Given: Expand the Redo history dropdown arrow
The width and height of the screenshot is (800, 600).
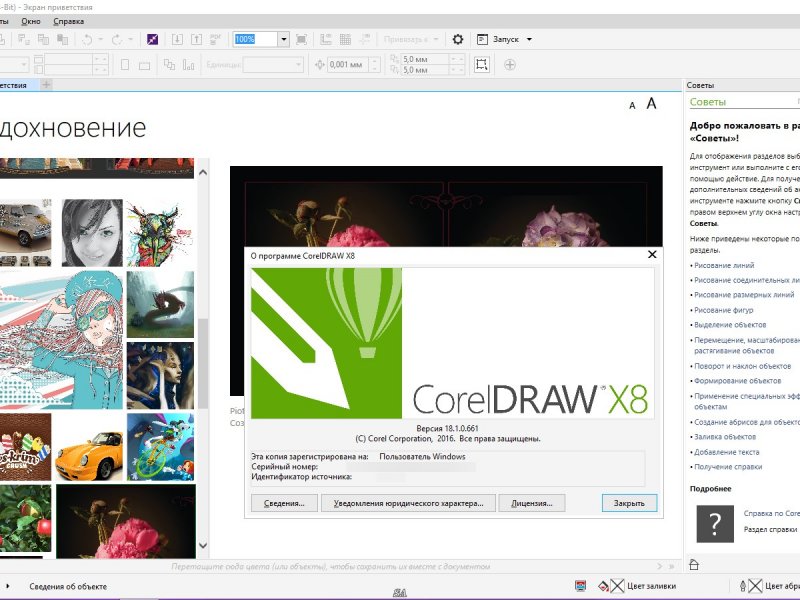Looking at the screenshot, I should (x=130, y=39).
